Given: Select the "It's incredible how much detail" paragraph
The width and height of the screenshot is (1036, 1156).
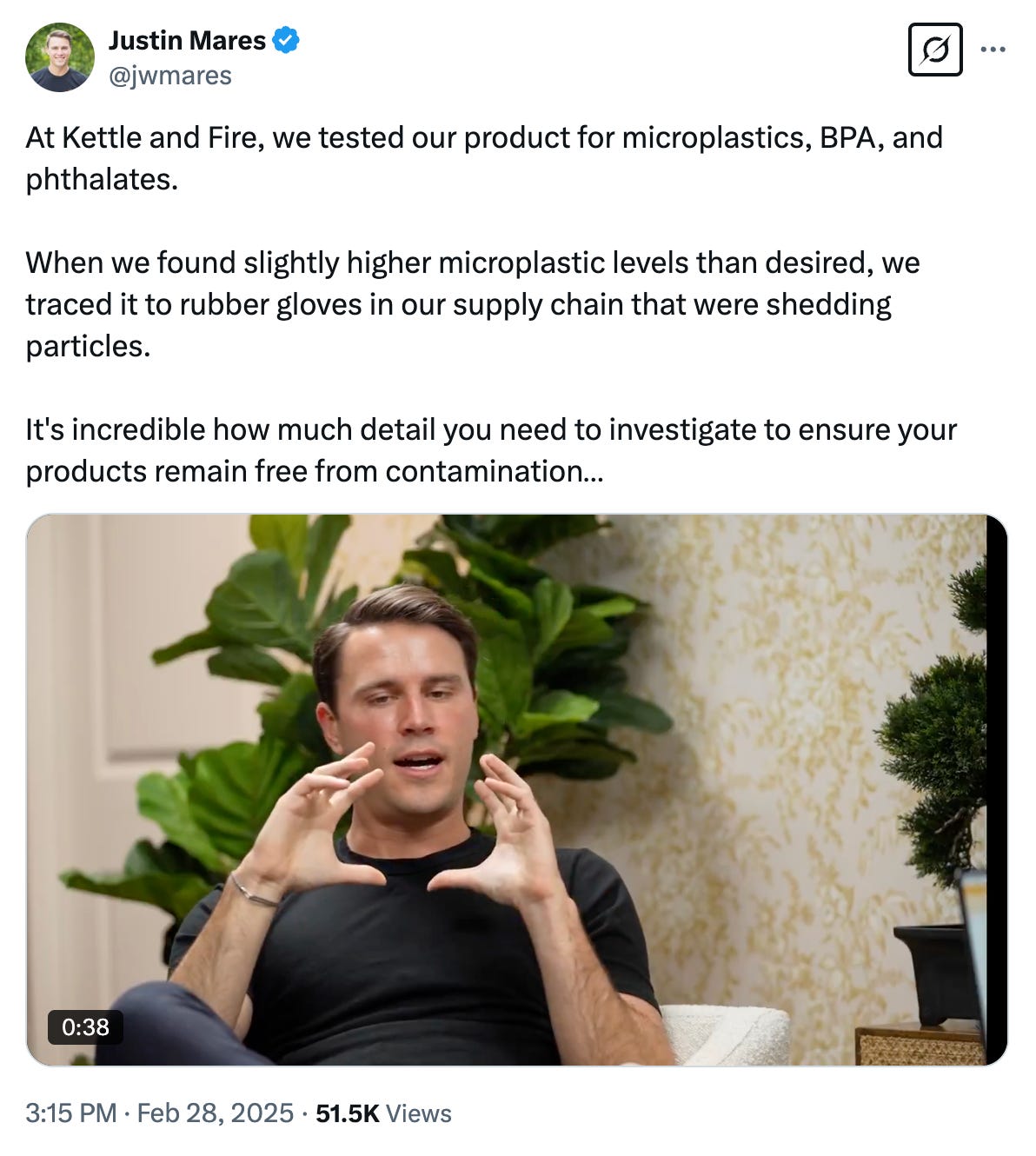Looking at the screenshot, I should [491, 450].
